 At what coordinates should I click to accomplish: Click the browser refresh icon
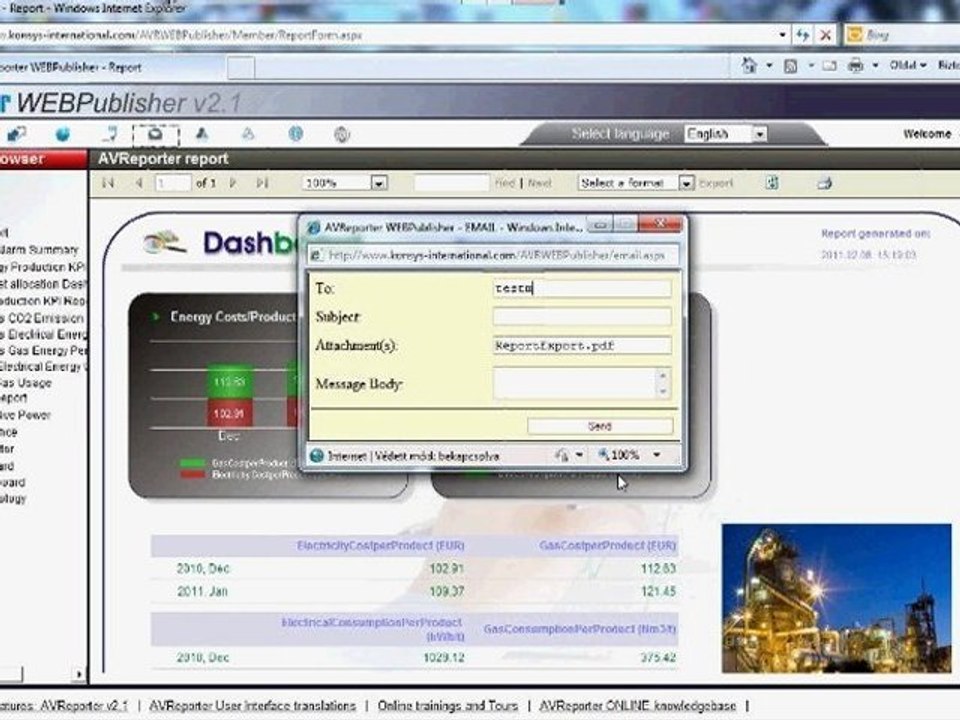click(x=802, y=35)
